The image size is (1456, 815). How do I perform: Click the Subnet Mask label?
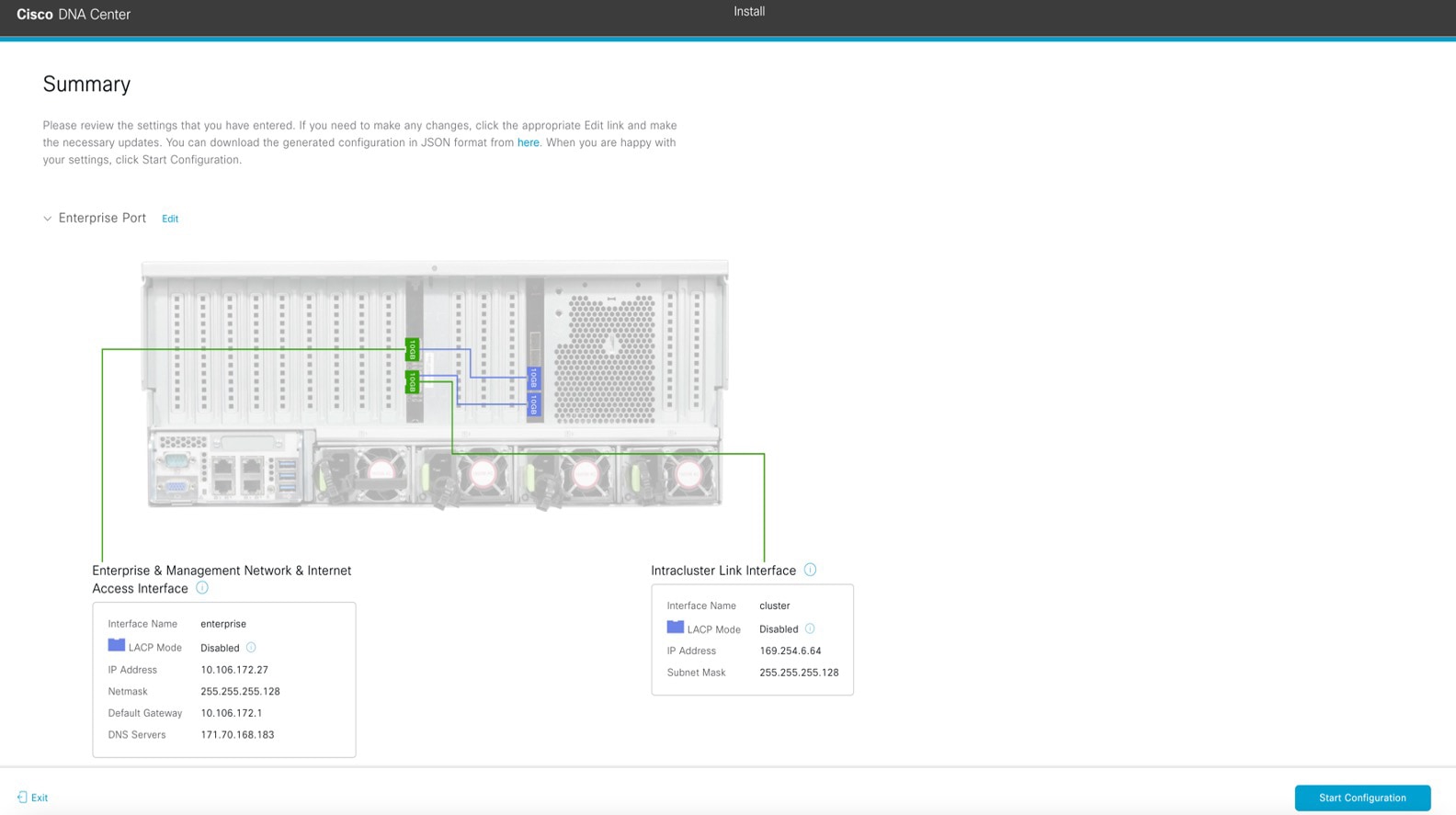696,673
